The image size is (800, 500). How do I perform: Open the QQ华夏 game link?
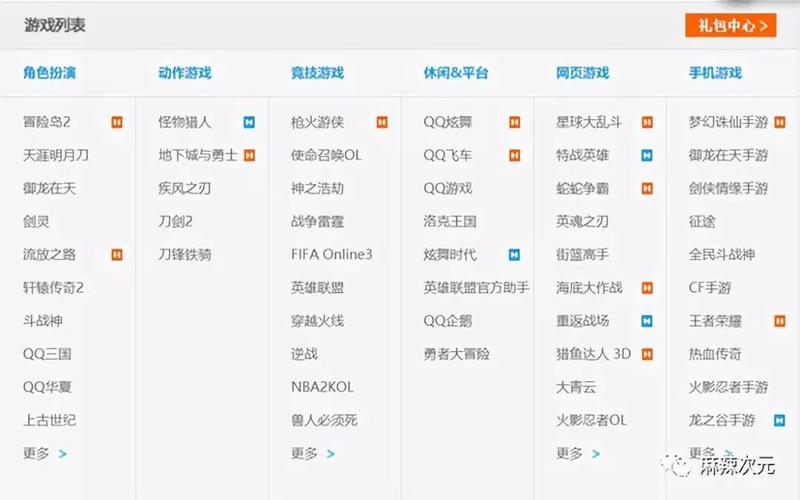(47, 387)
